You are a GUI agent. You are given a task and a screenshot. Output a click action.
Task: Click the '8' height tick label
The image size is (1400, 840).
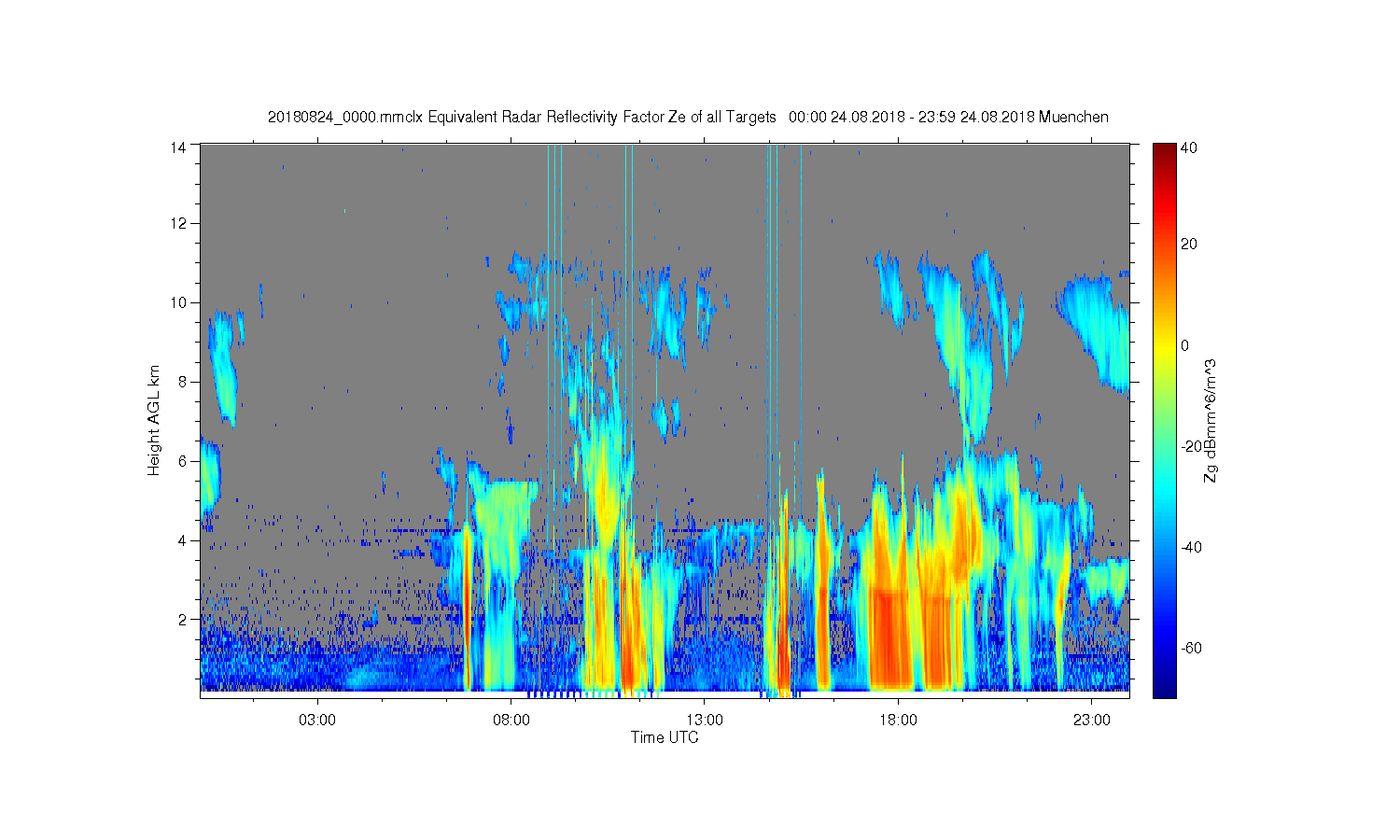pyautogui.click(x=183, y=382)
